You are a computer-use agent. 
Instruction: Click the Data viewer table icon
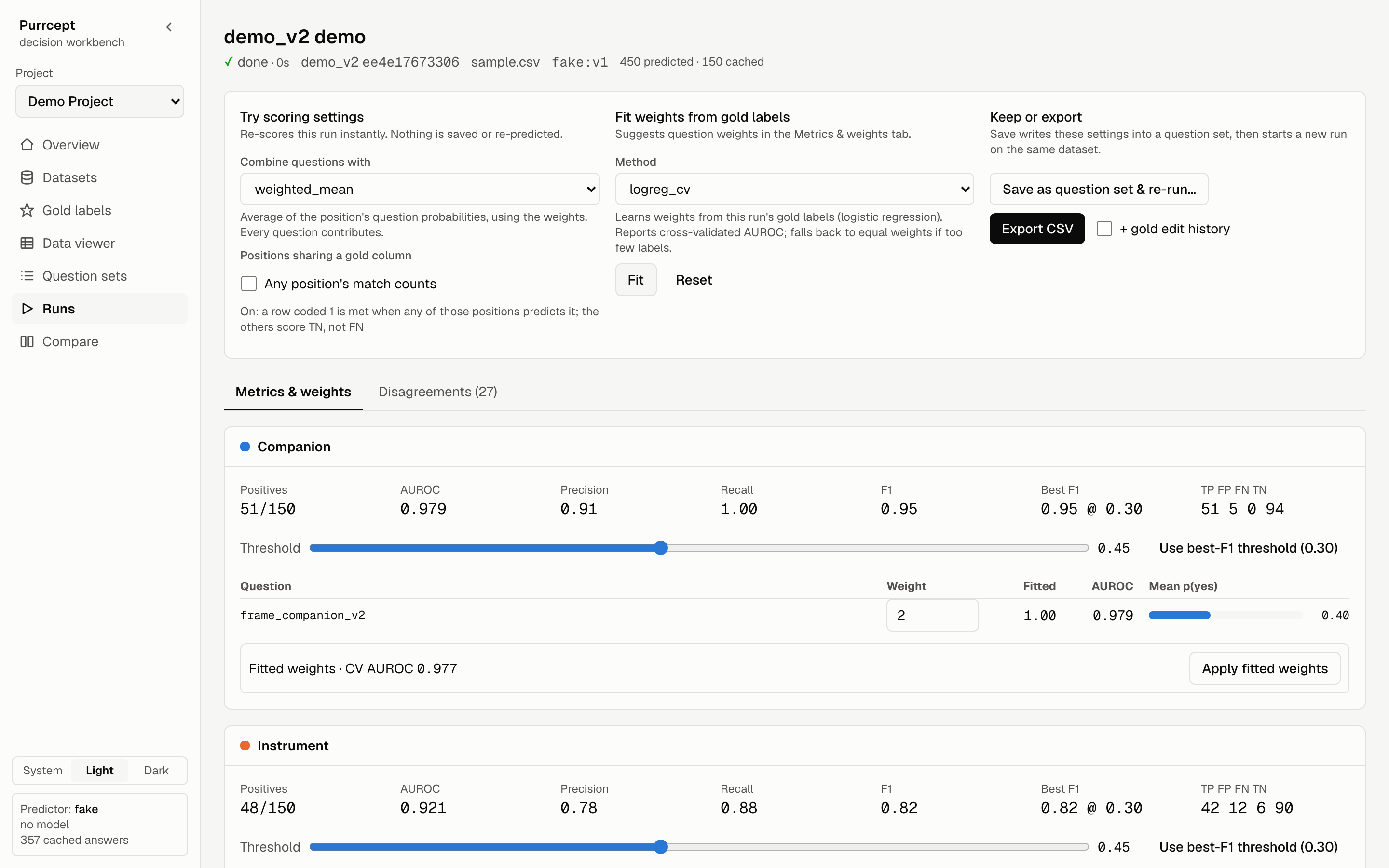click(x=27, y=243)
